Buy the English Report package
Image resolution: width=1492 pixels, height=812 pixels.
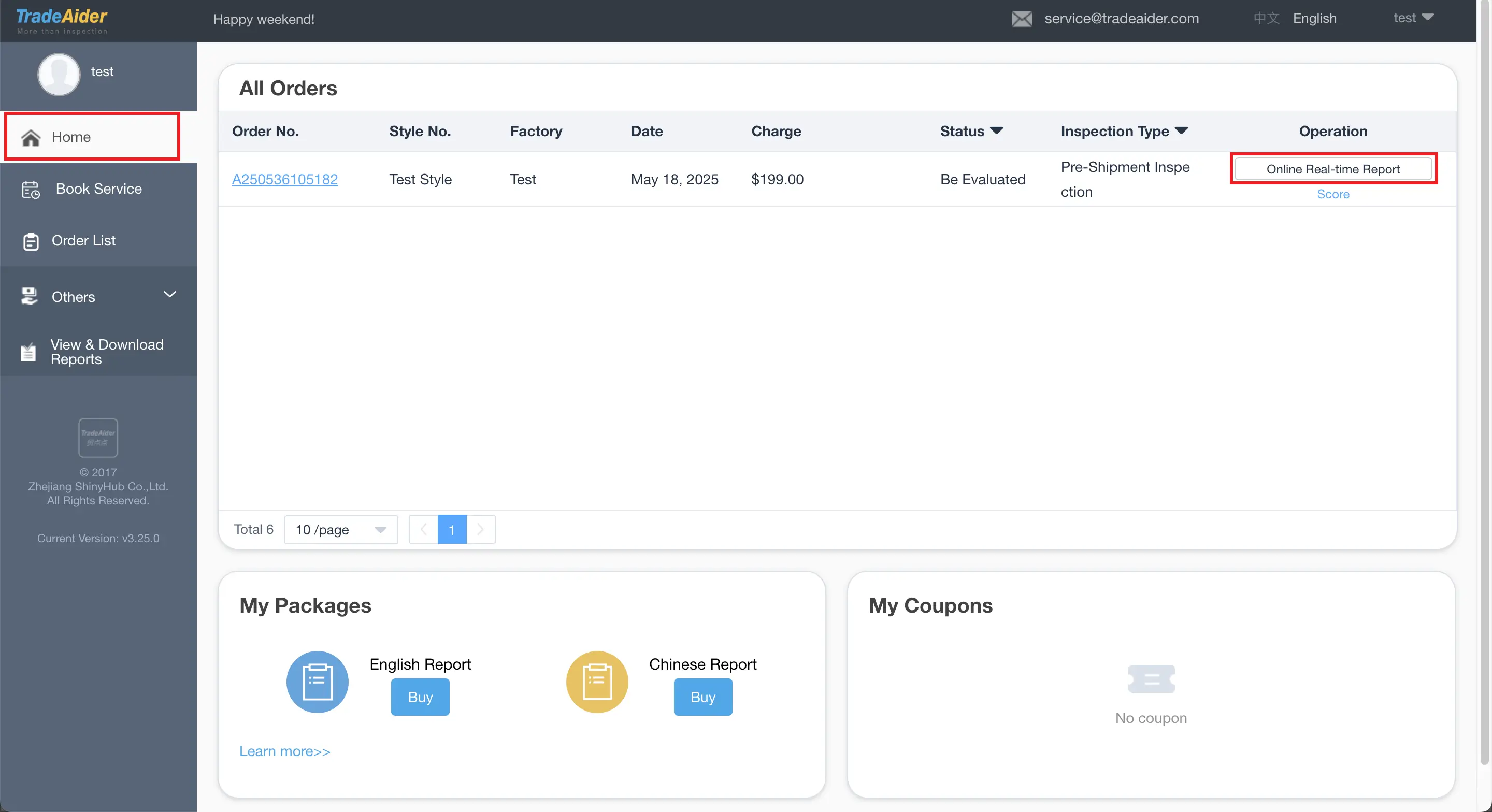421,697
